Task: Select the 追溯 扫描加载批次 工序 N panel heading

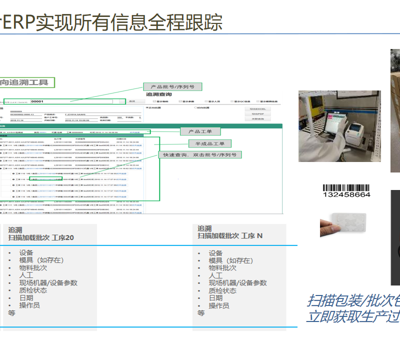Action: pos(230,232)
